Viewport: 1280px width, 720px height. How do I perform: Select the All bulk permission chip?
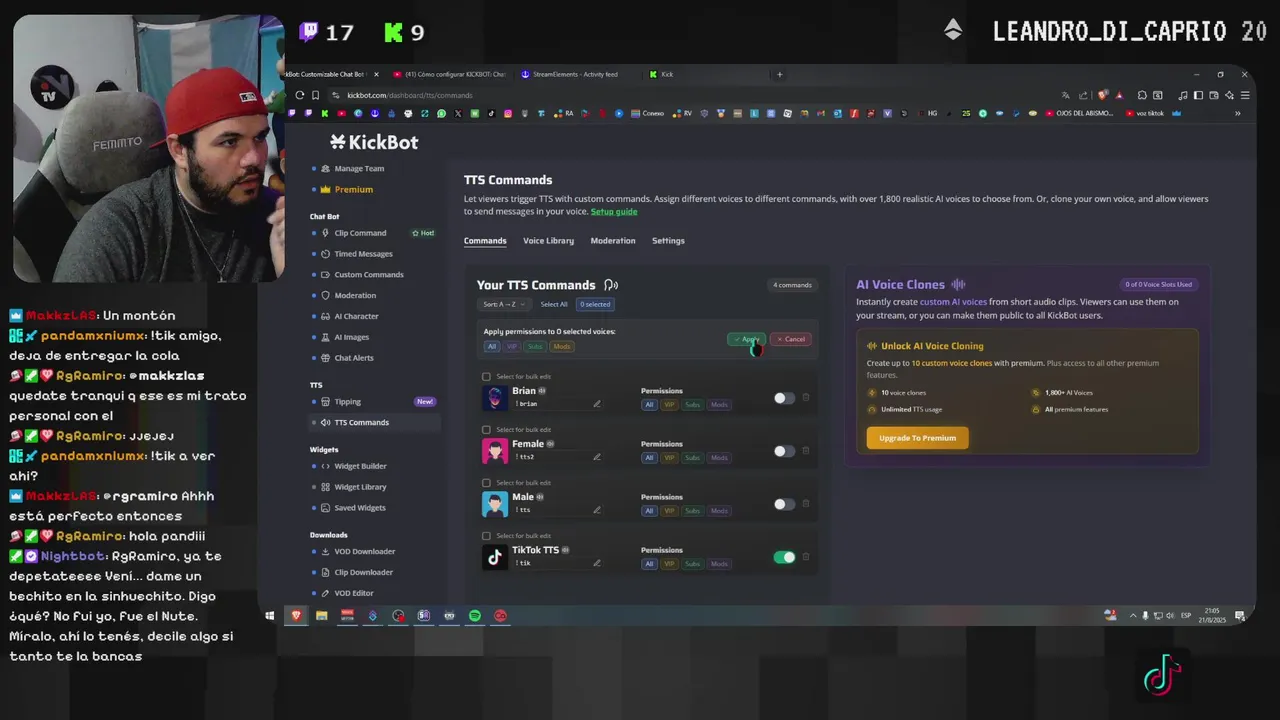click(491, 347)
